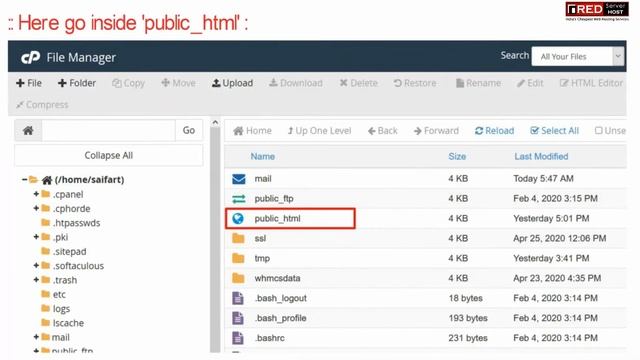Image resolution: width=640 pixels, height=360 pixels.
Task: Click the .bash_profile file icon
Action: (238, 318)
